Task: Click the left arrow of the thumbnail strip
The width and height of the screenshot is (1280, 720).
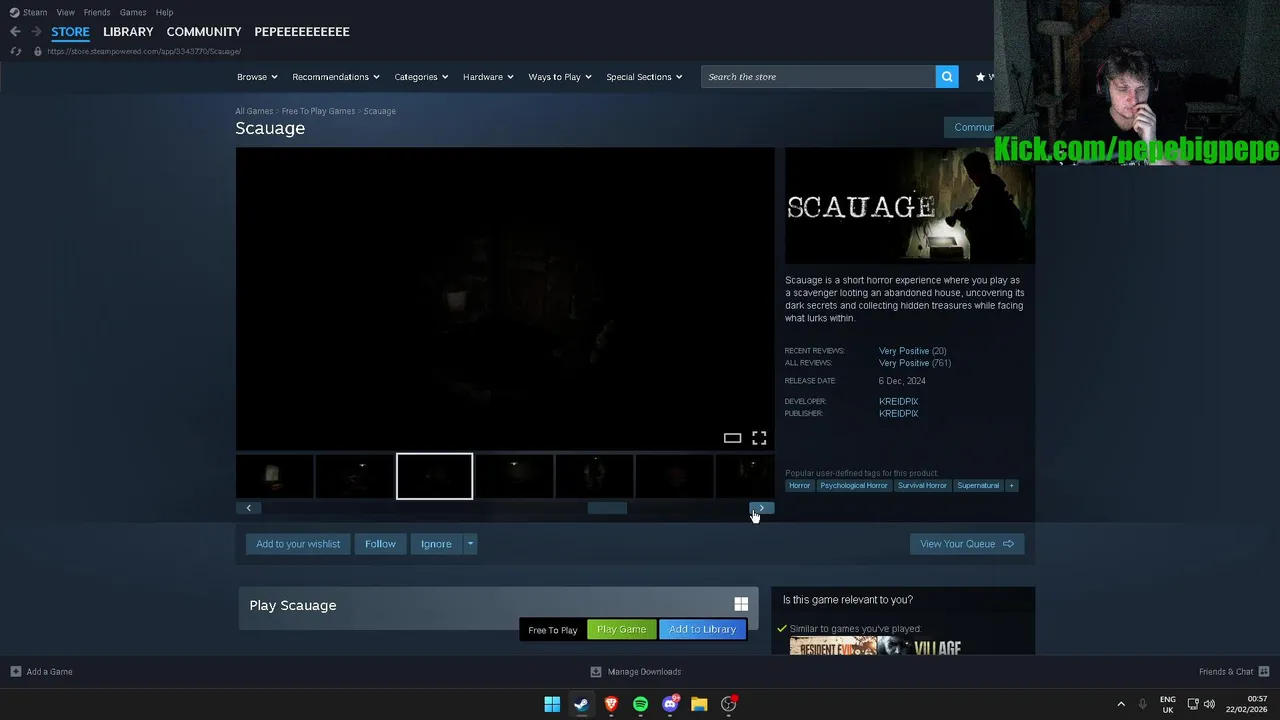Action: tap(249, 508)
